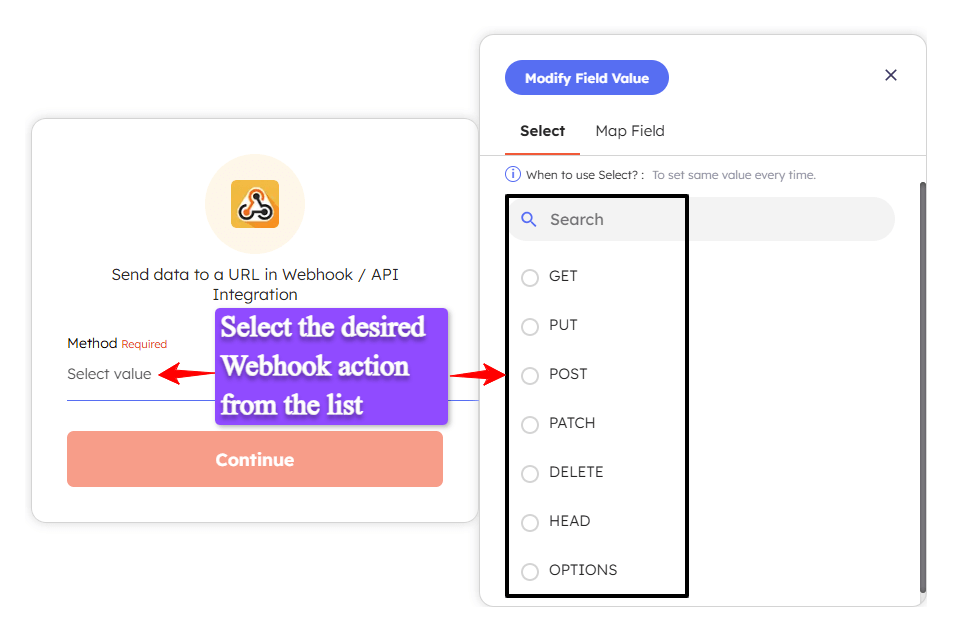Viewport: 956px width, 637px height.
Task: Pick the HEAD method from the list
Action: pyautogui.click(x=529, y=522)
